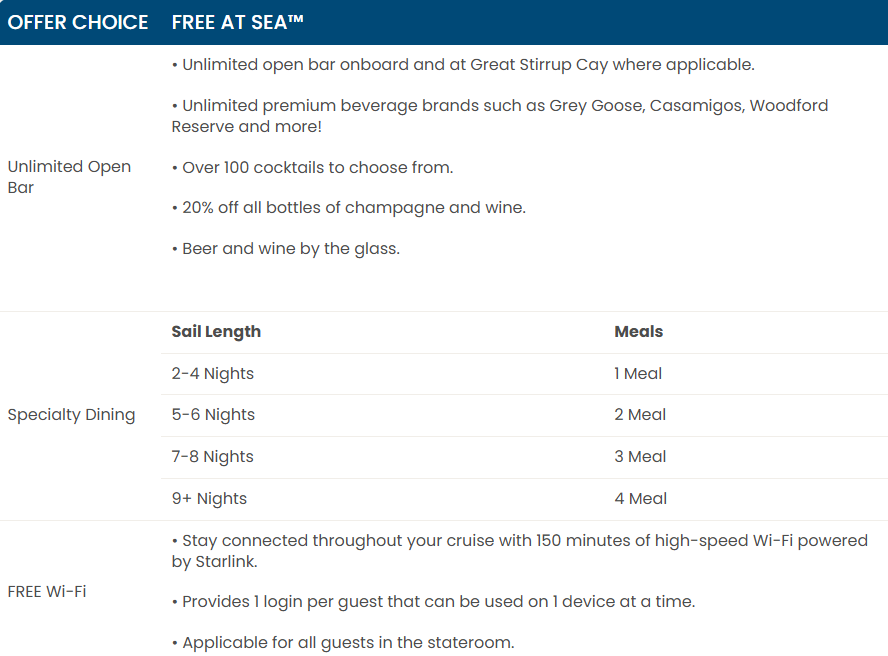Select the 5-6 Nights row
888x656 pixels.
[x=524, y=415]
